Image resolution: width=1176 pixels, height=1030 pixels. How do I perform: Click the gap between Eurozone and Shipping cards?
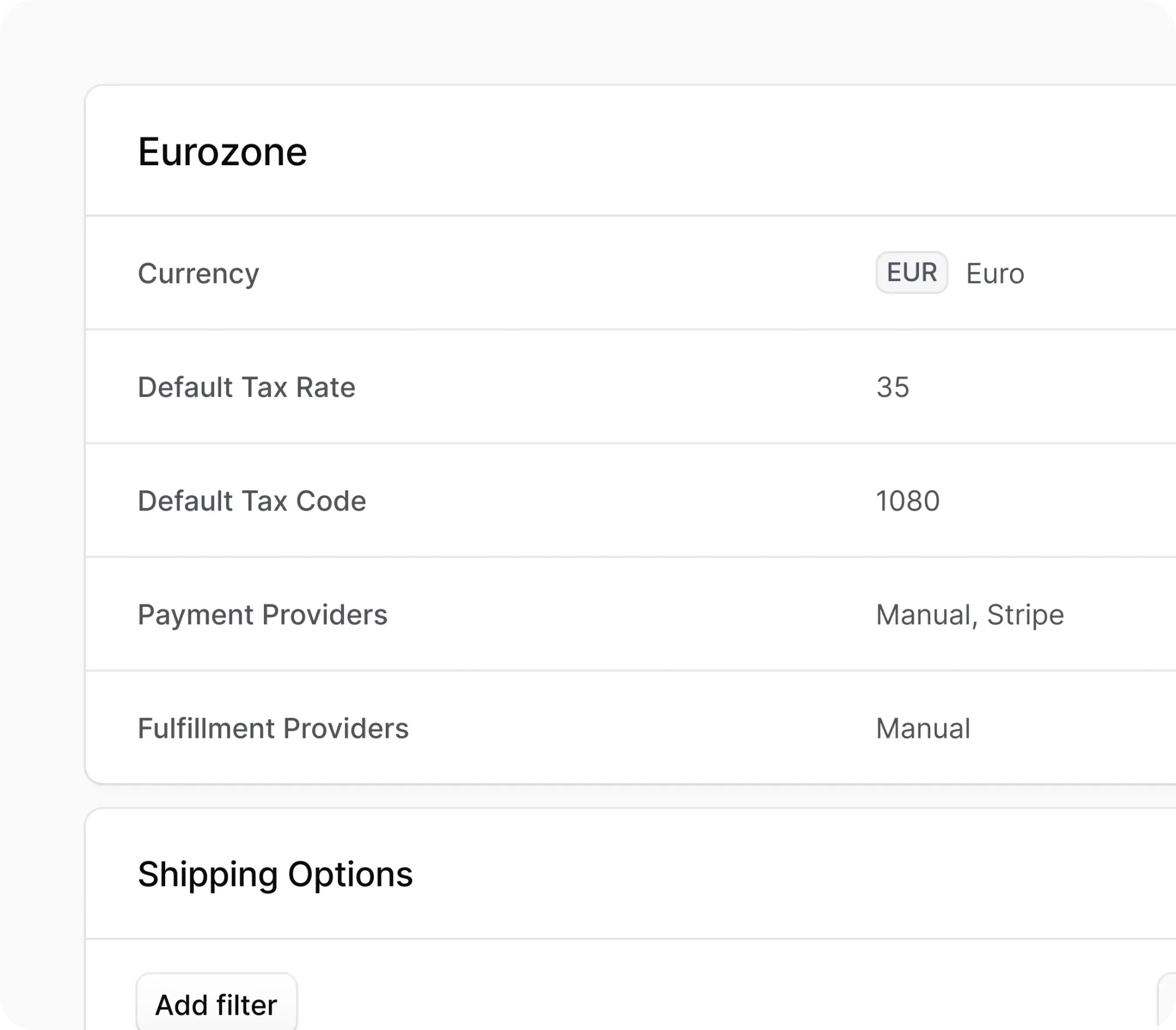pyautogui.click(x=588, y=797)
